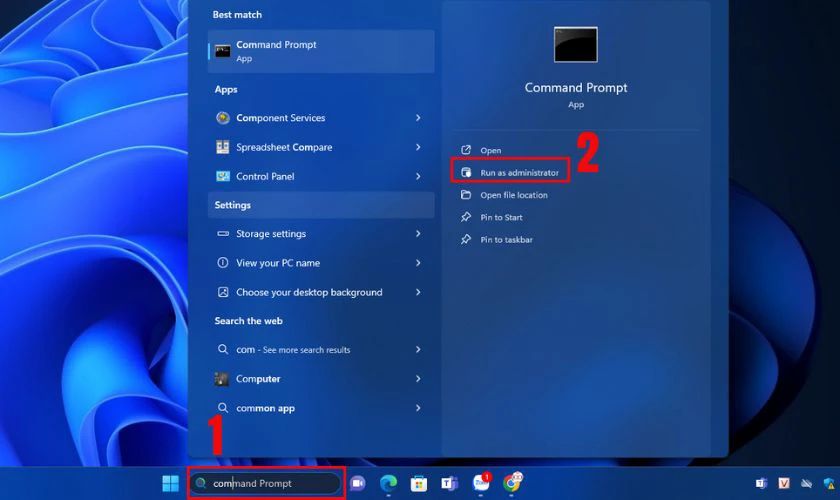Screen dimensions: 840x500
Task: Open Microsoft Store from the taskbar
Action: (418, 483)
